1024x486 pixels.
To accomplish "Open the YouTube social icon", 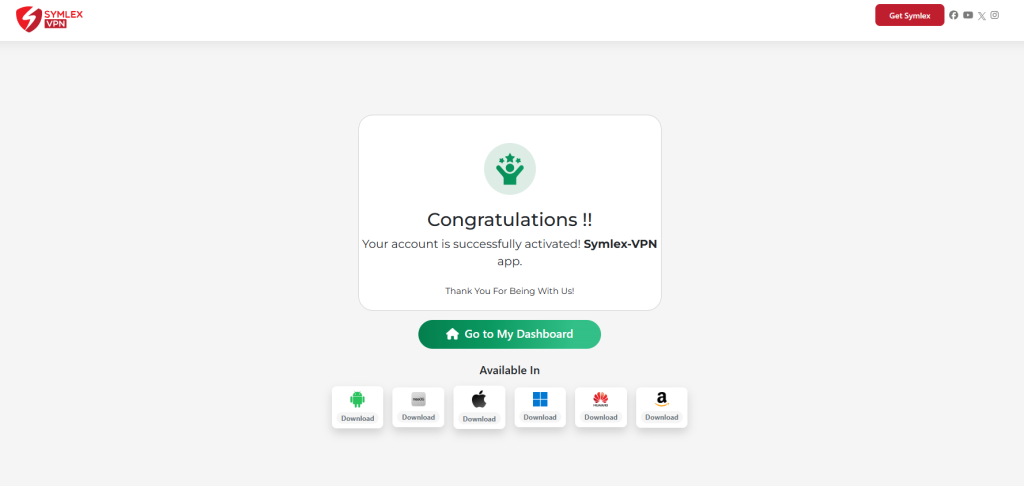I will click(968, 15).
